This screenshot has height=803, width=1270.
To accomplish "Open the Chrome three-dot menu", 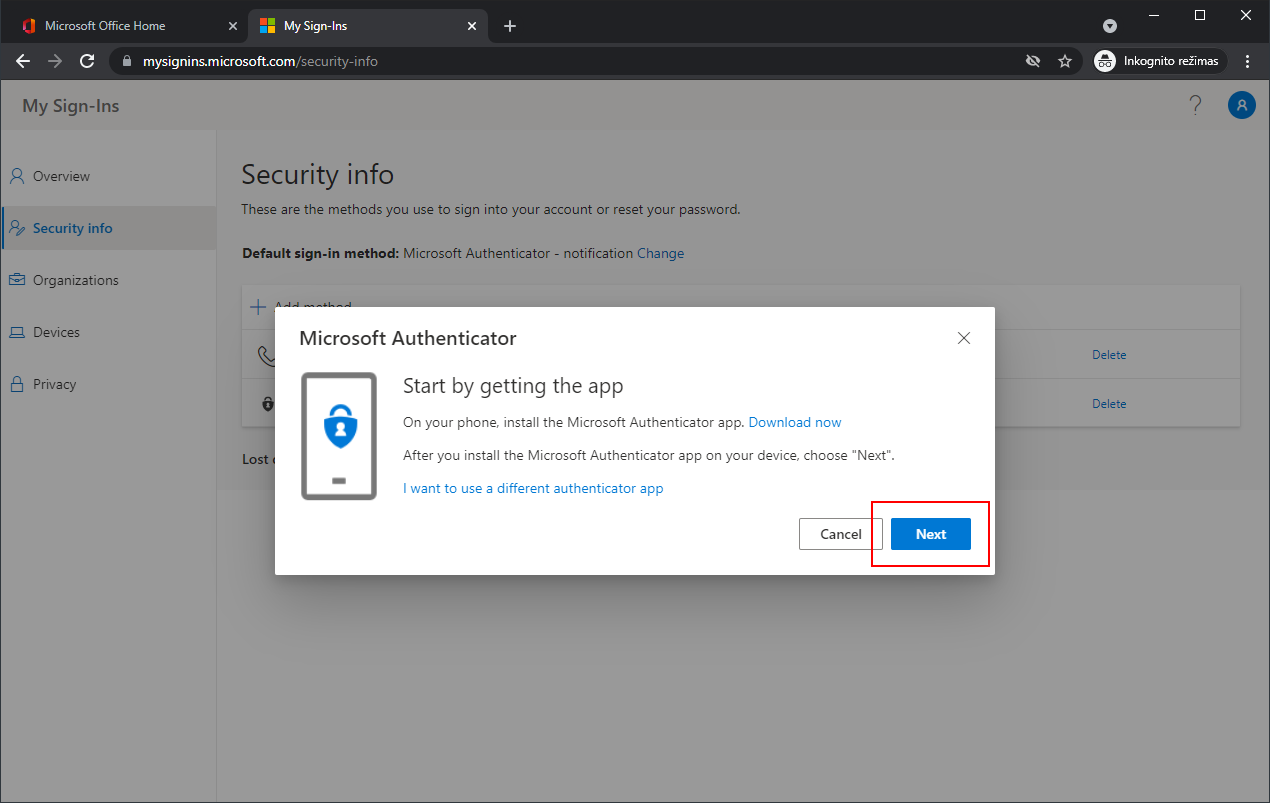I will (1247, 61).
